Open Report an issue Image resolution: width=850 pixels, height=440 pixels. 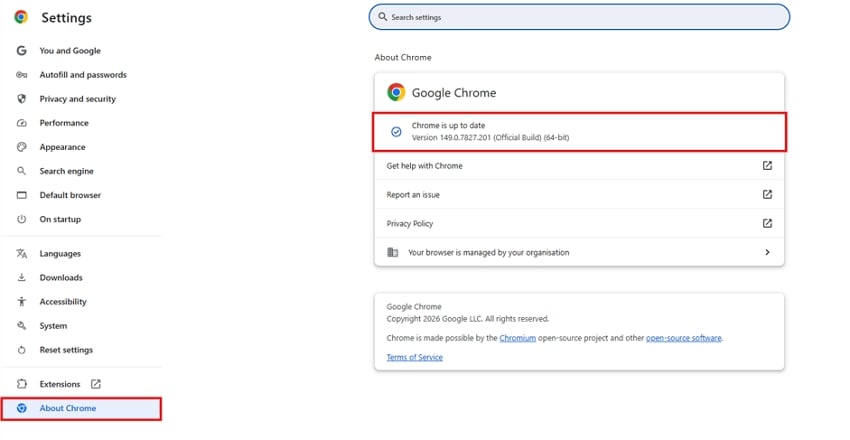click(579, 195)
